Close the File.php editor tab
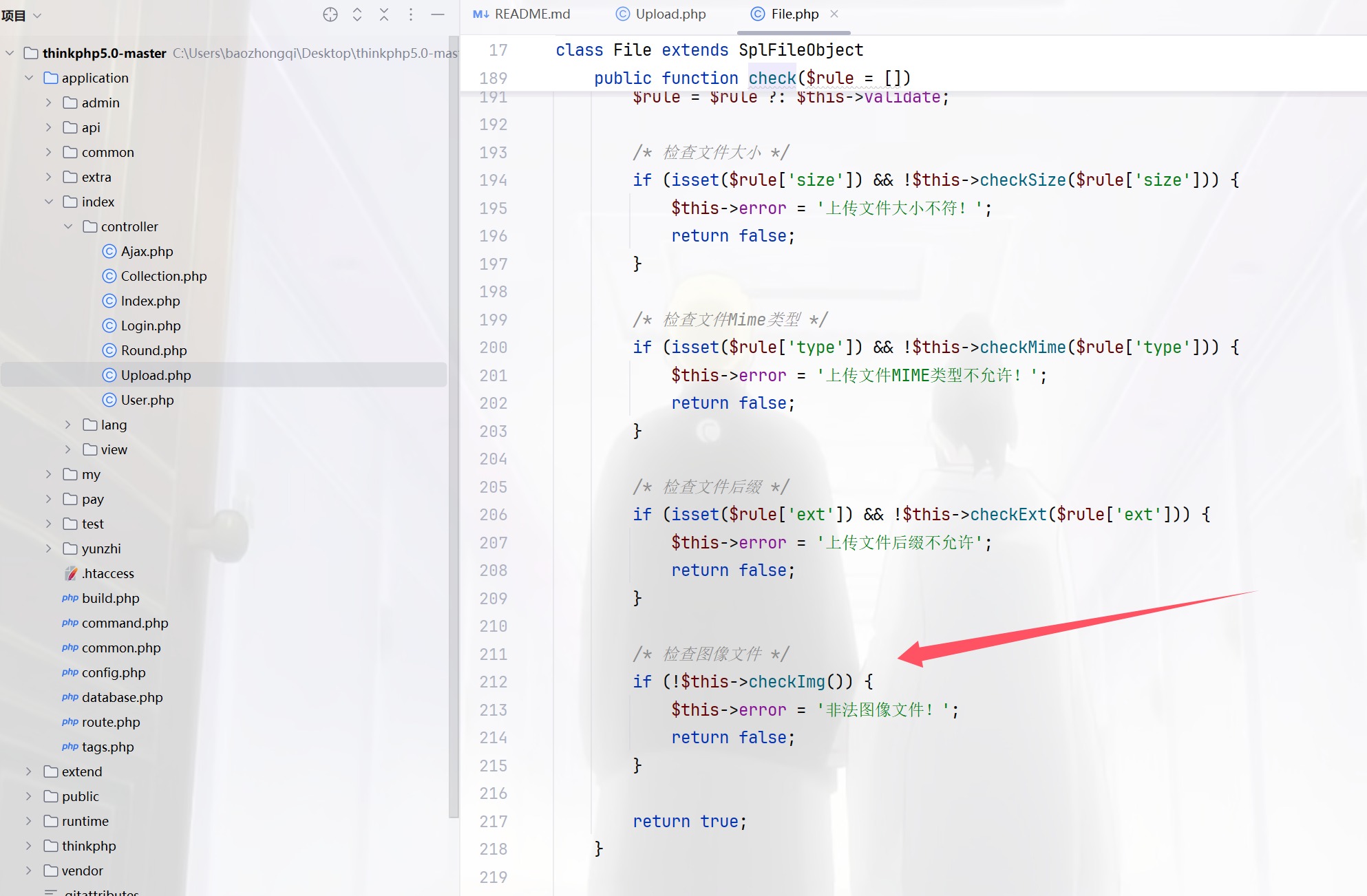Viewport: 1367px width, 896px height. pos(834,14)
